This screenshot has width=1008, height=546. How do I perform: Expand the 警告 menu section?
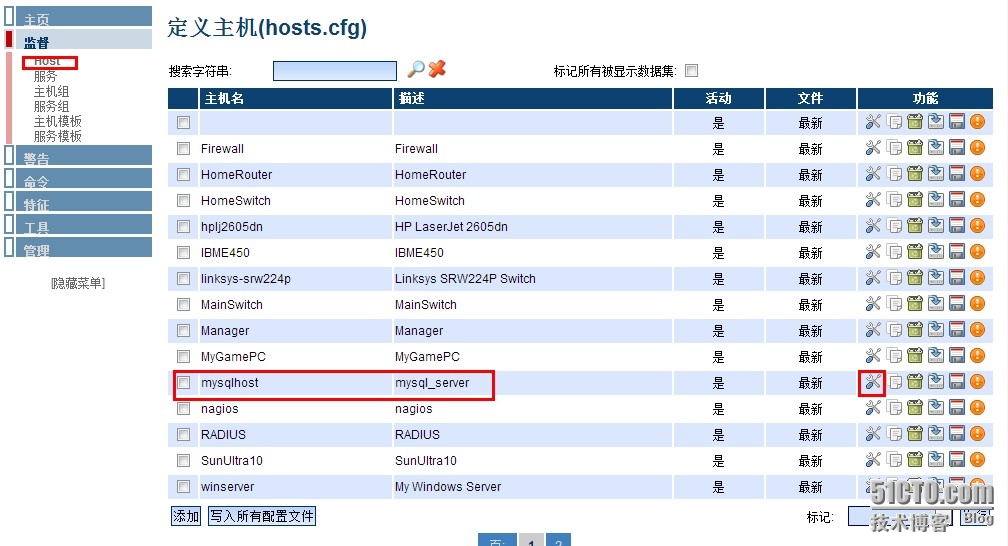(x=84, y=156)
